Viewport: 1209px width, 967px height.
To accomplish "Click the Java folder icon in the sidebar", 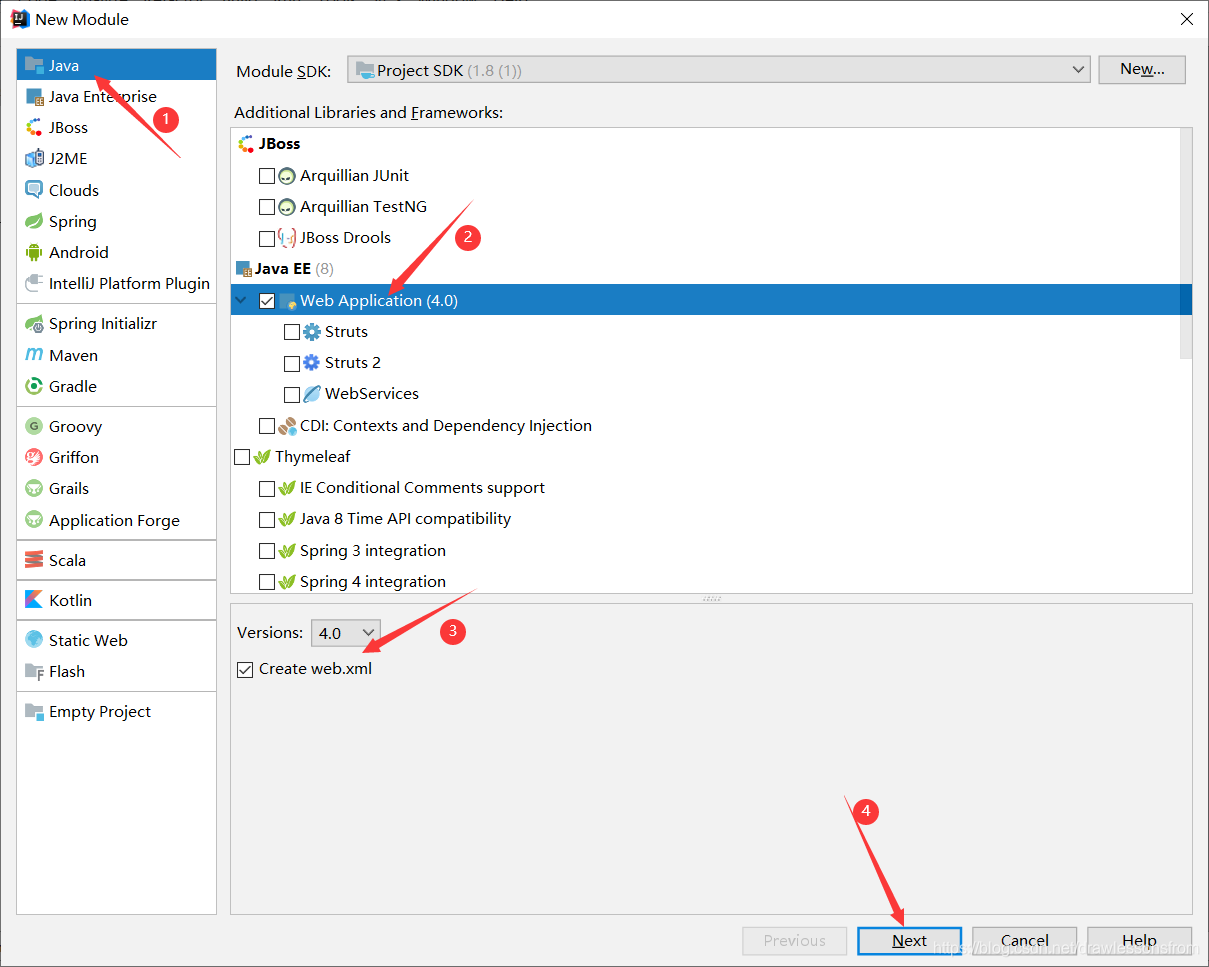I will [35, 65].
